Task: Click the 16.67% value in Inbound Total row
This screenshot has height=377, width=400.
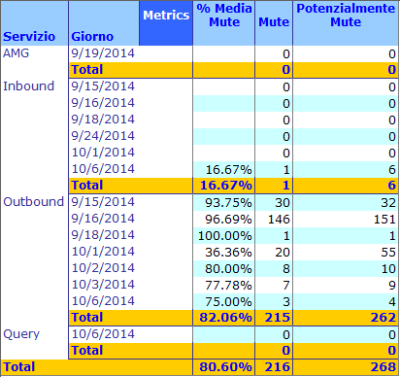Action: point(226,185)
